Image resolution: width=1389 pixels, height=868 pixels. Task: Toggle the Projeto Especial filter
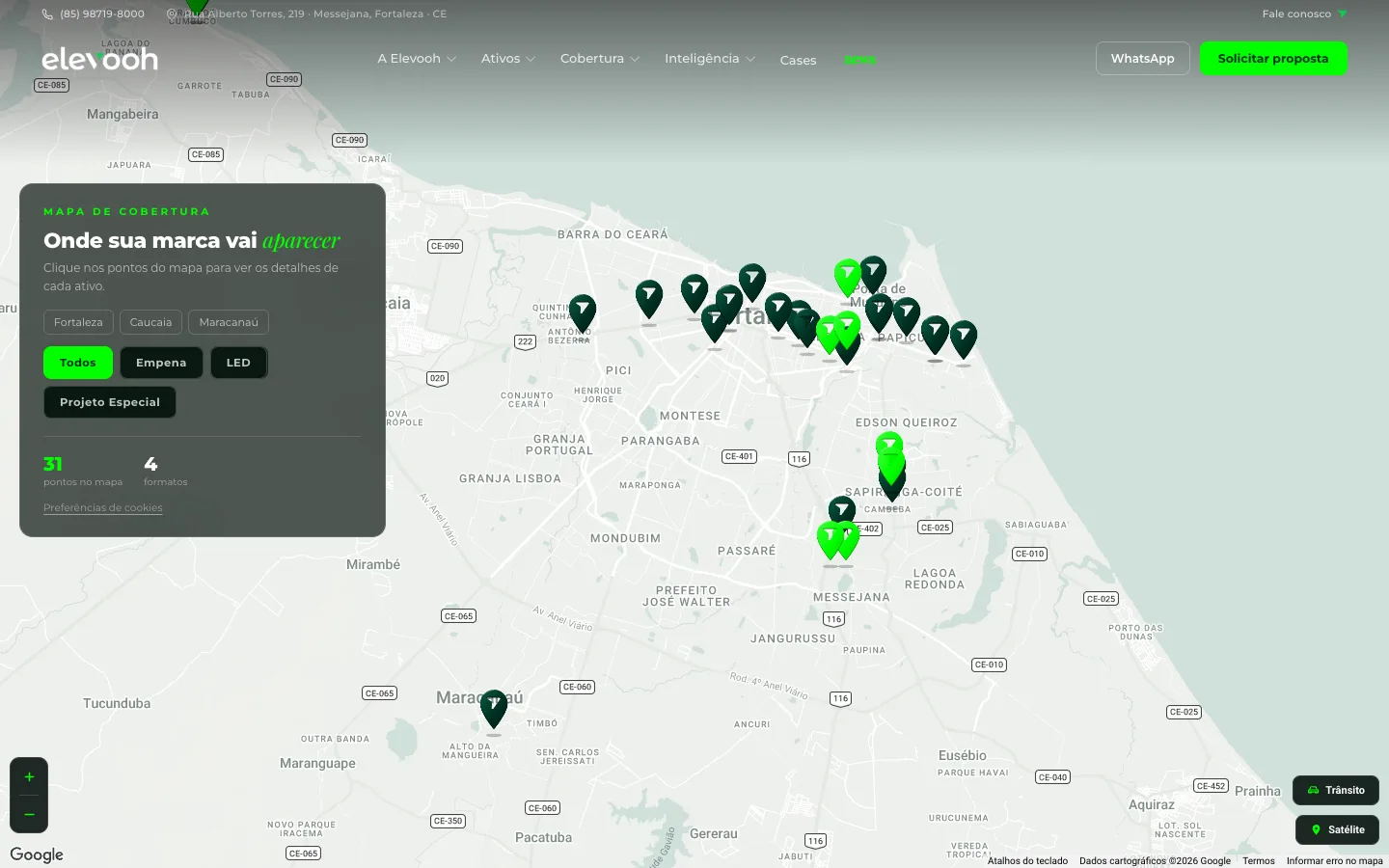[x=110, y=402]
